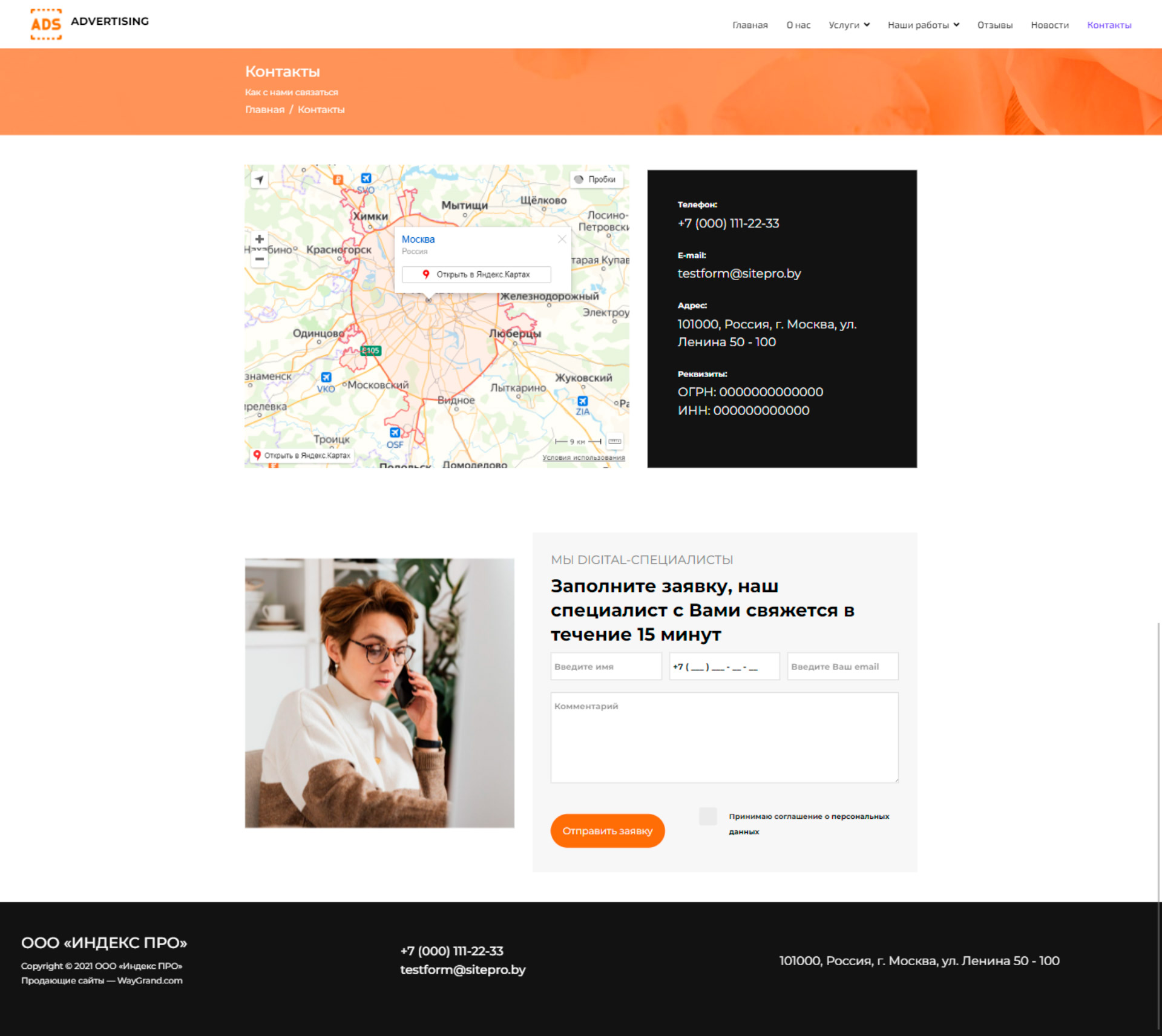Zoom in the map with plus button
1162x1036 pixels.
click(x=259, y=239)
